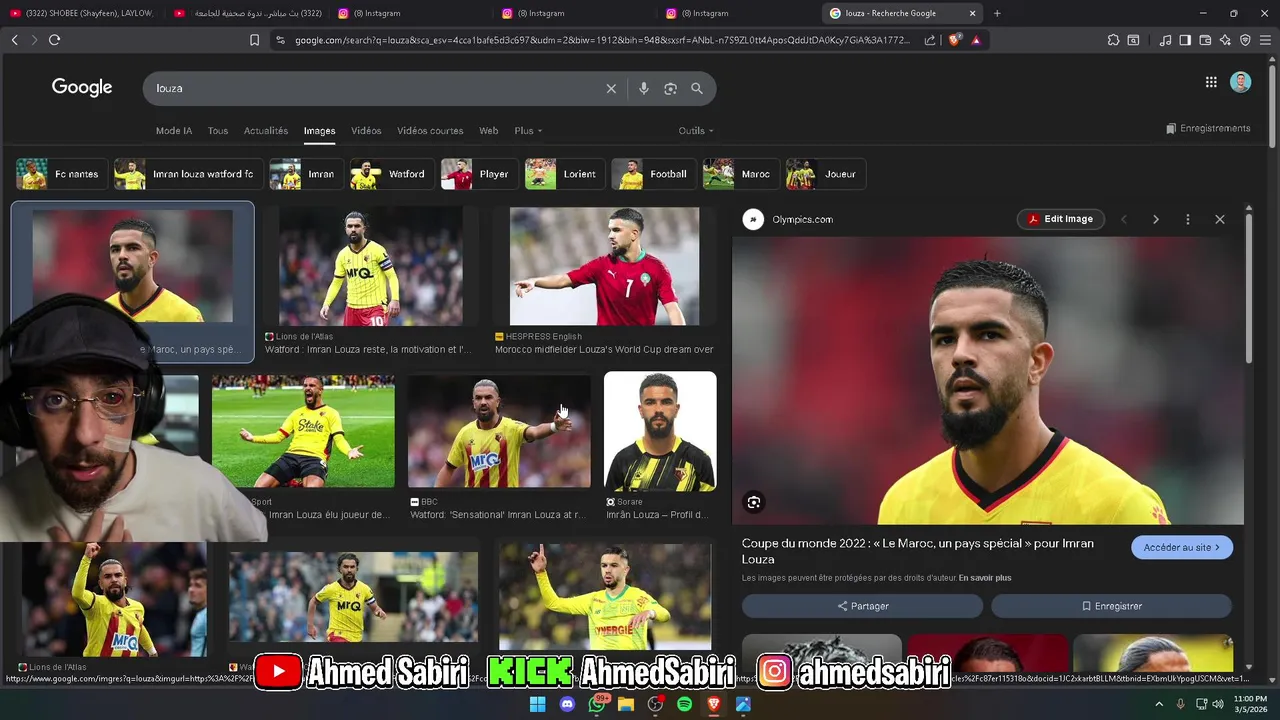This screenshot has height=720, width=1280.
Task: Switch to the Actualités tab
Action: [266, 131]
